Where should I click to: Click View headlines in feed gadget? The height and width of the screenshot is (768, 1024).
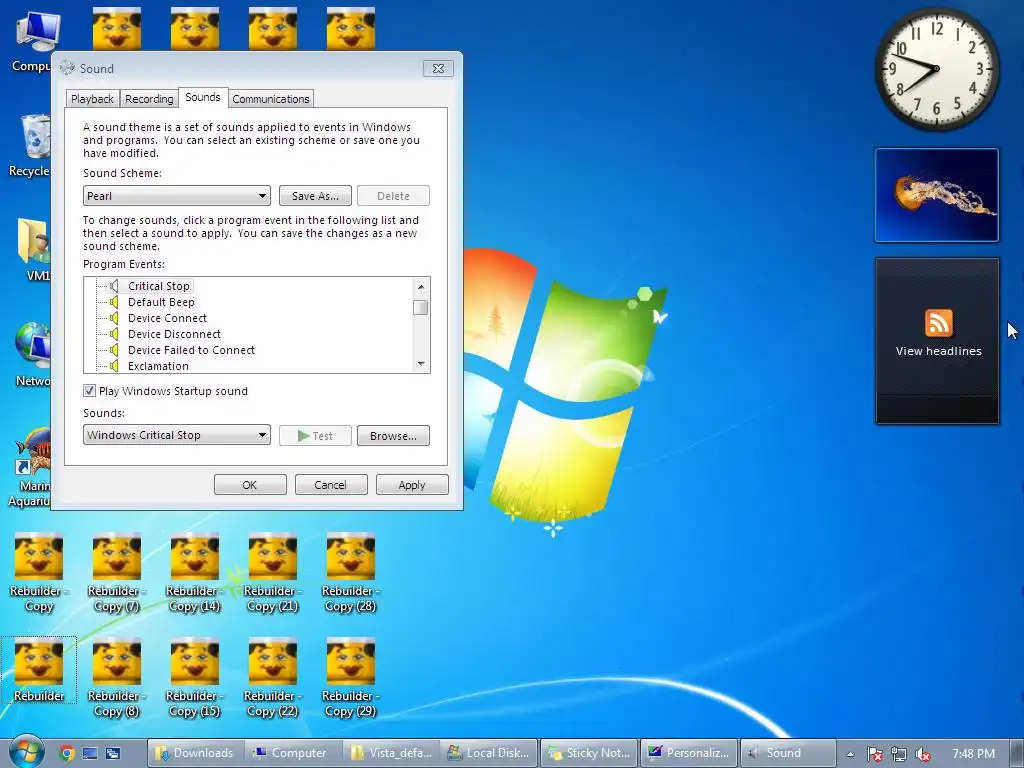pyautogui.click(x=938, y=351)
